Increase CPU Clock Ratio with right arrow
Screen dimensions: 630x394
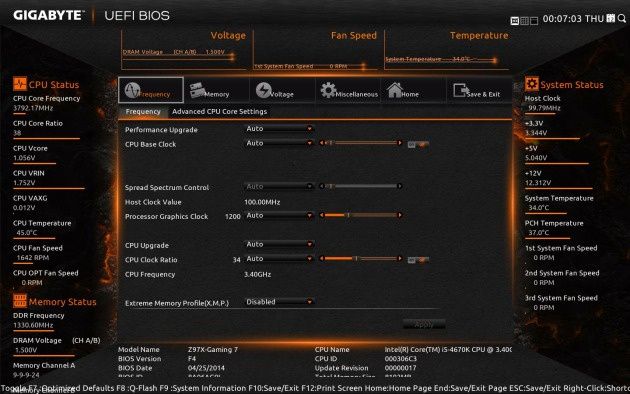[399, 259]
